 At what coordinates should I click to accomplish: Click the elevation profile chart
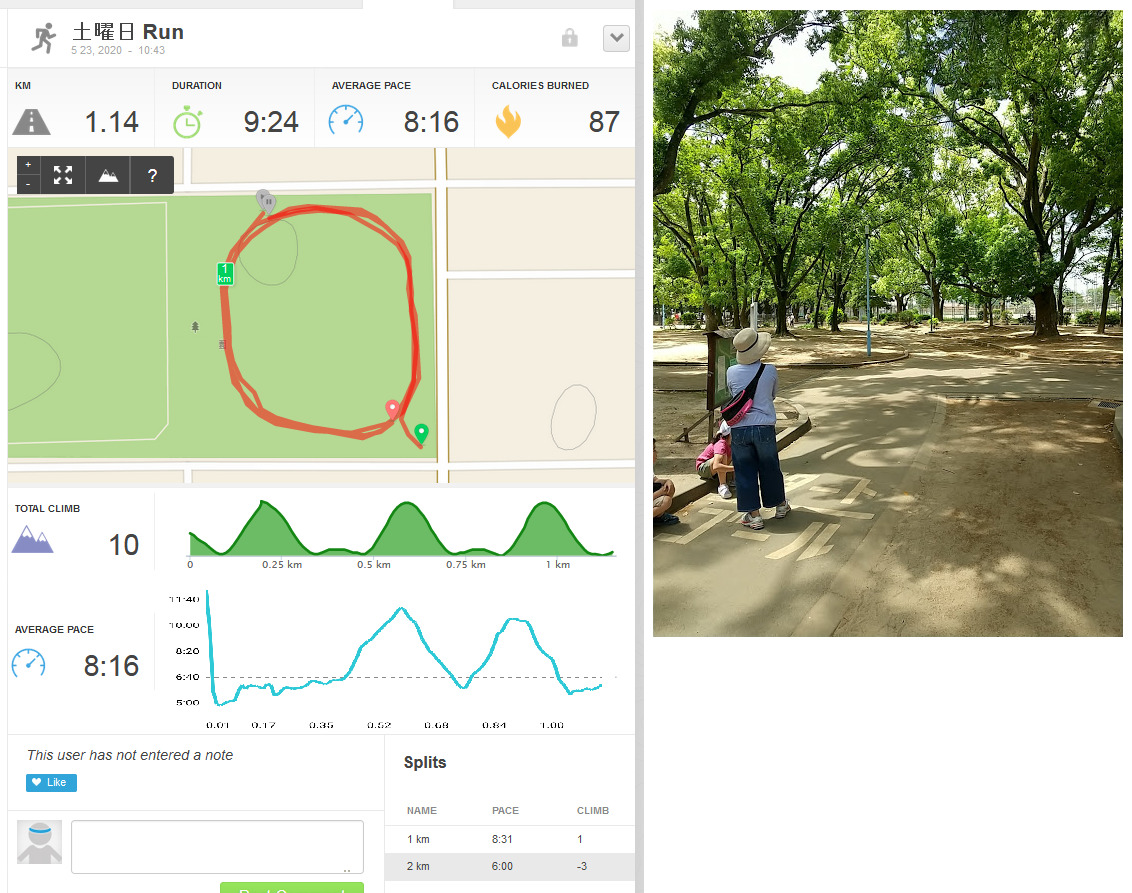pyautogui.click(x=401, y=531)
